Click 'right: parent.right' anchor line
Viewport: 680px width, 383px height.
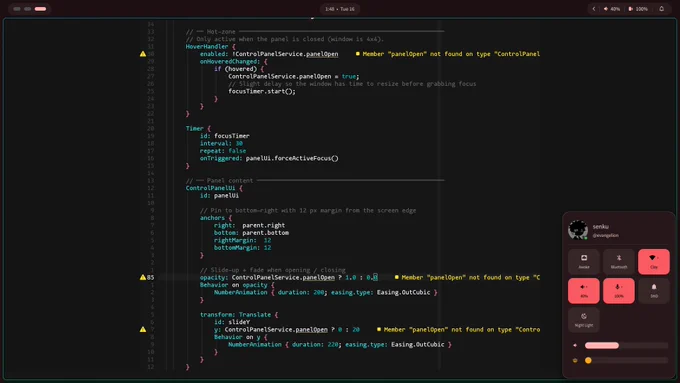[x=249, y=225]
